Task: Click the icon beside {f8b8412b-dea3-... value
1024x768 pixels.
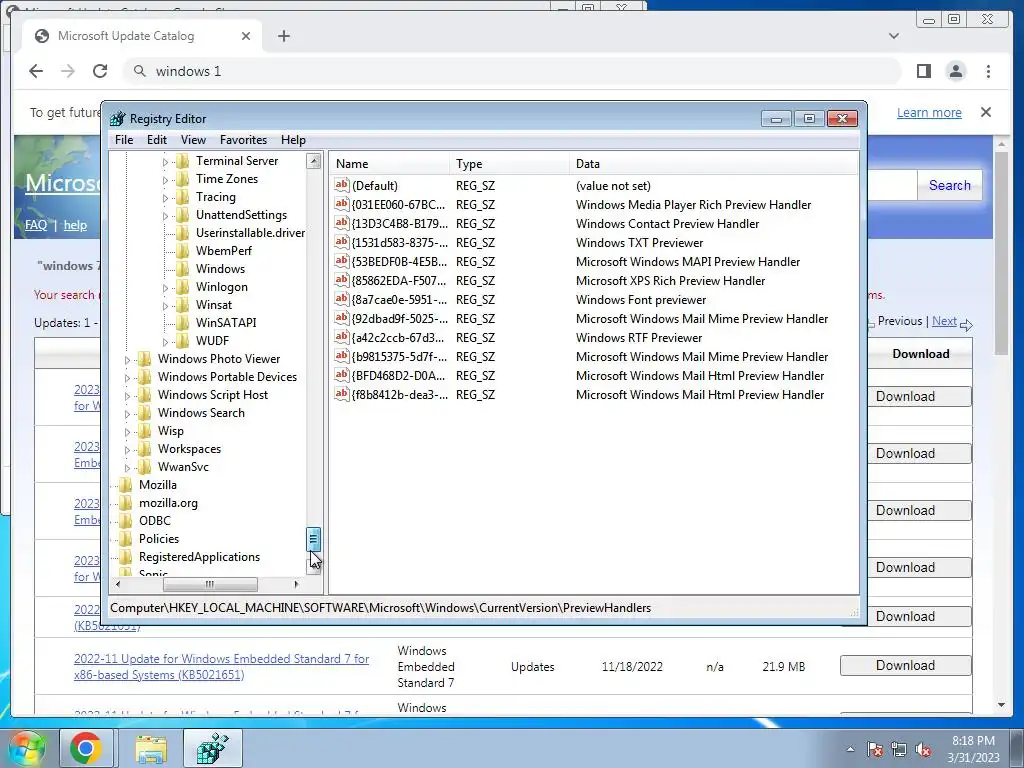Action: point(342,394)
